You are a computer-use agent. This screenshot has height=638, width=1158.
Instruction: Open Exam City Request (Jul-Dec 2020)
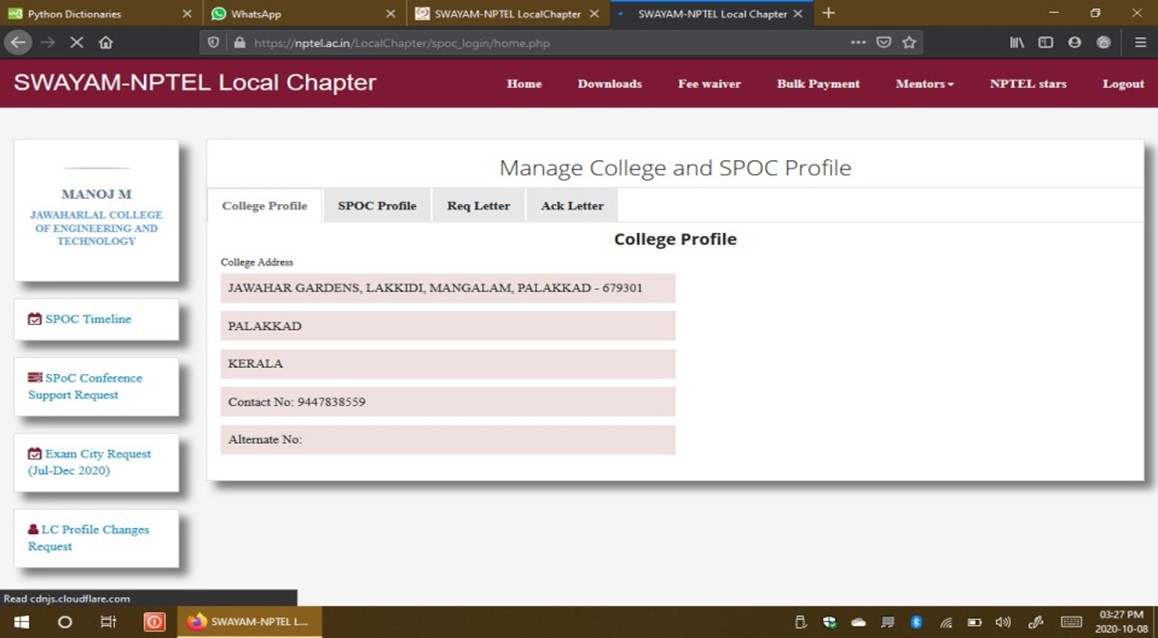pyautogui.click(x=89, y=462)
